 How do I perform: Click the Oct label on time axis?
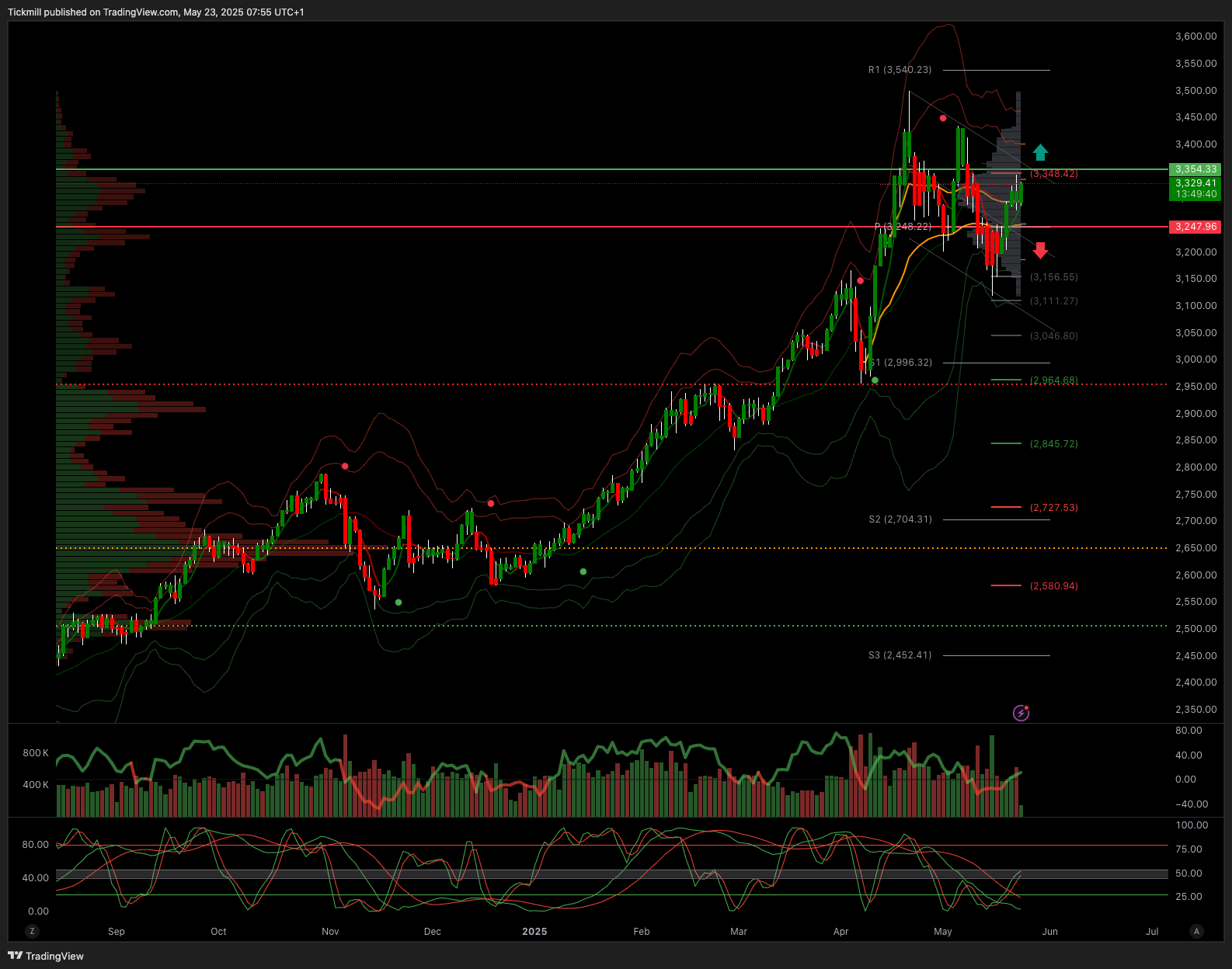click(x=219, y=932)
